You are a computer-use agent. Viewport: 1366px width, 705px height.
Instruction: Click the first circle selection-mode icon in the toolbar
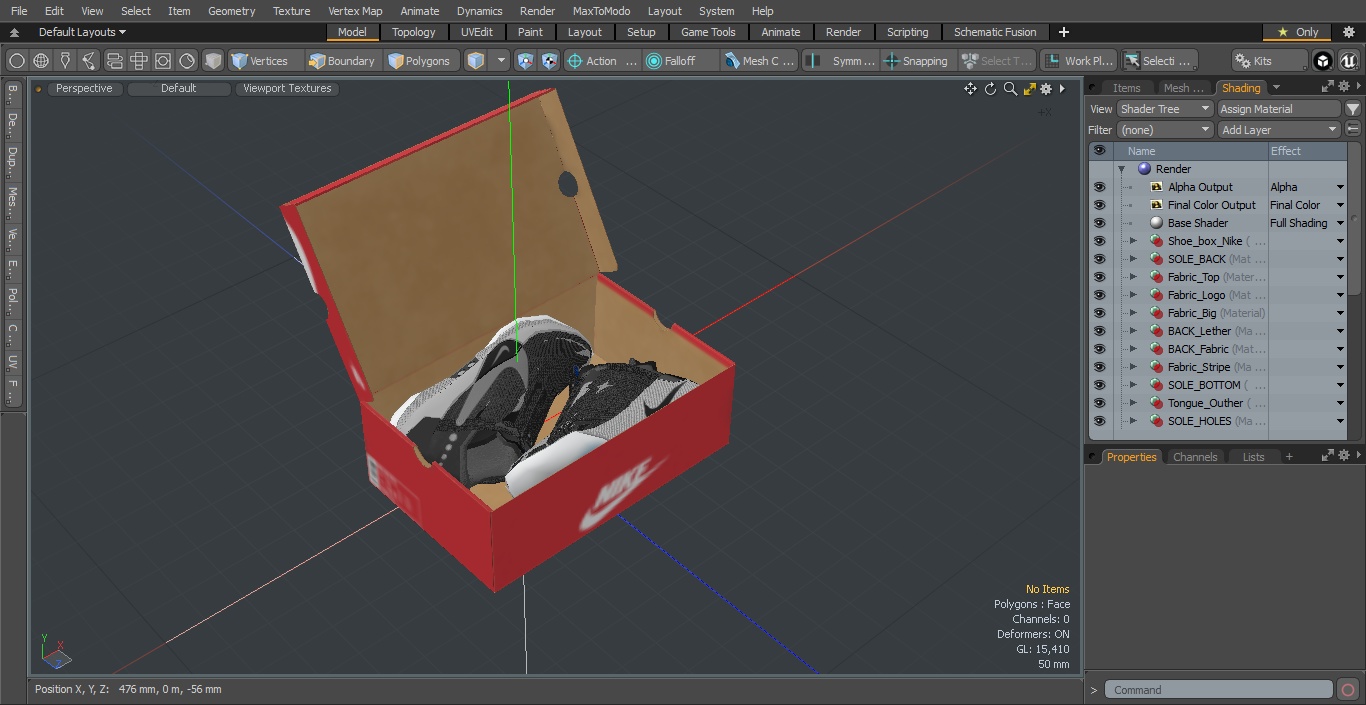coord(16,61)
